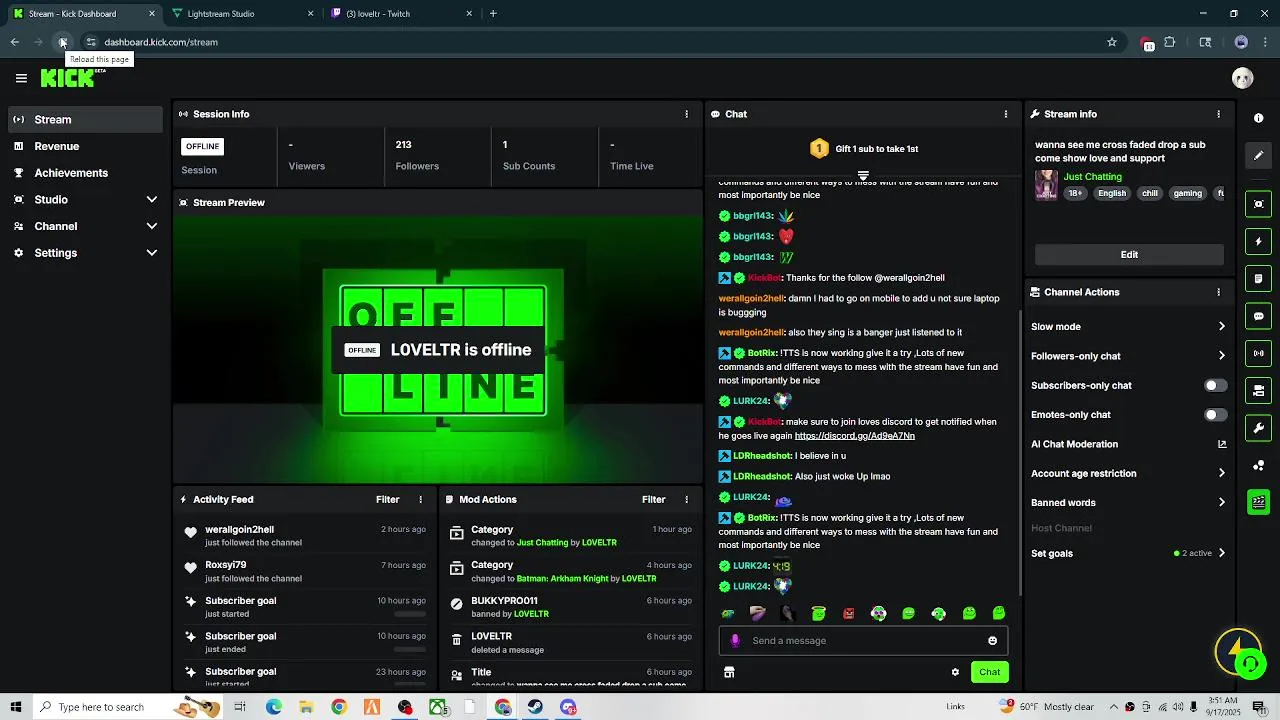1280x720 pixels.
Task: Open the emoji picker in message box
Action: [x=992, y=641]
